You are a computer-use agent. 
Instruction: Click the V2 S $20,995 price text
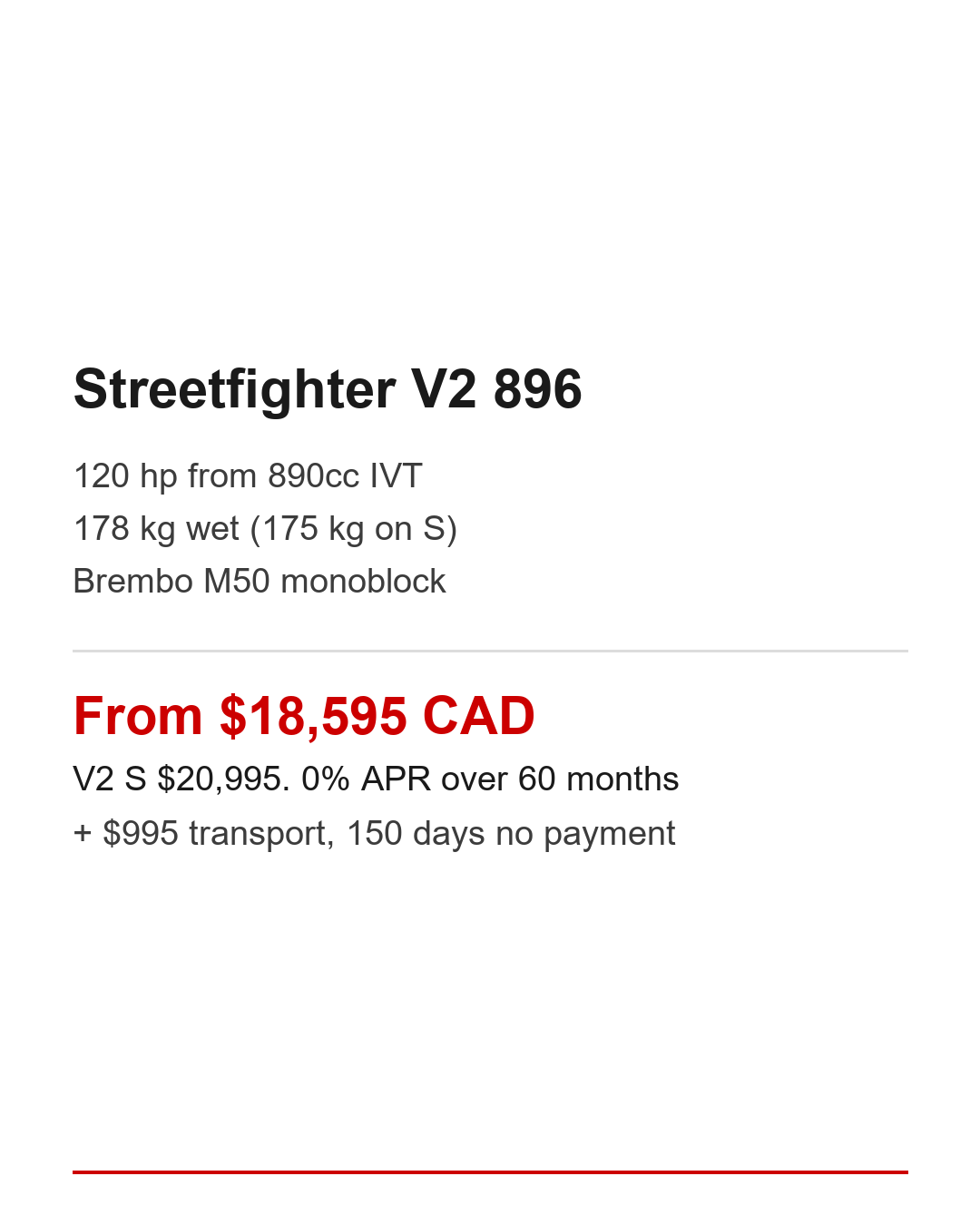(181, 779)
